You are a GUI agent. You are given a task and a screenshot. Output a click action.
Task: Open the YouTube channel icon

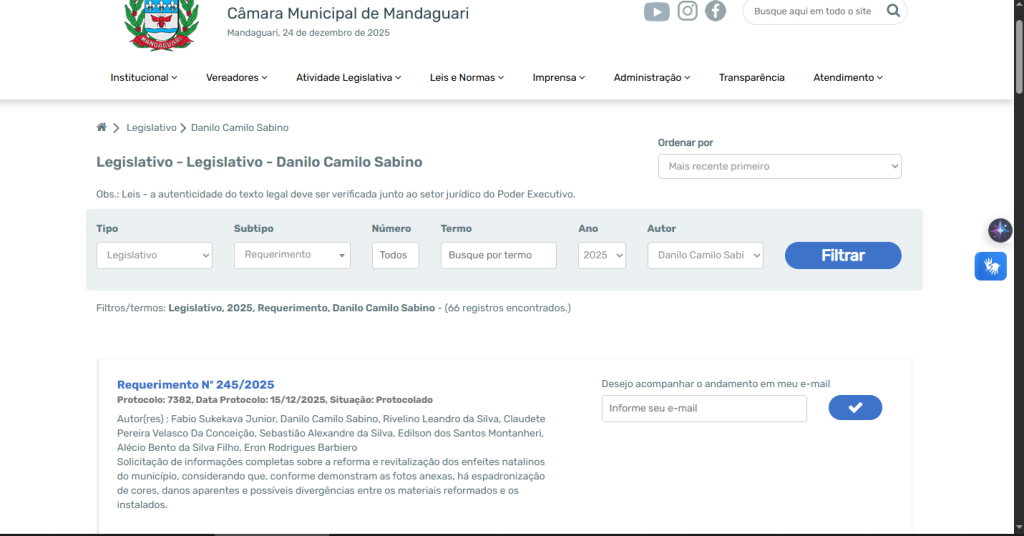(x=656, y=12)
